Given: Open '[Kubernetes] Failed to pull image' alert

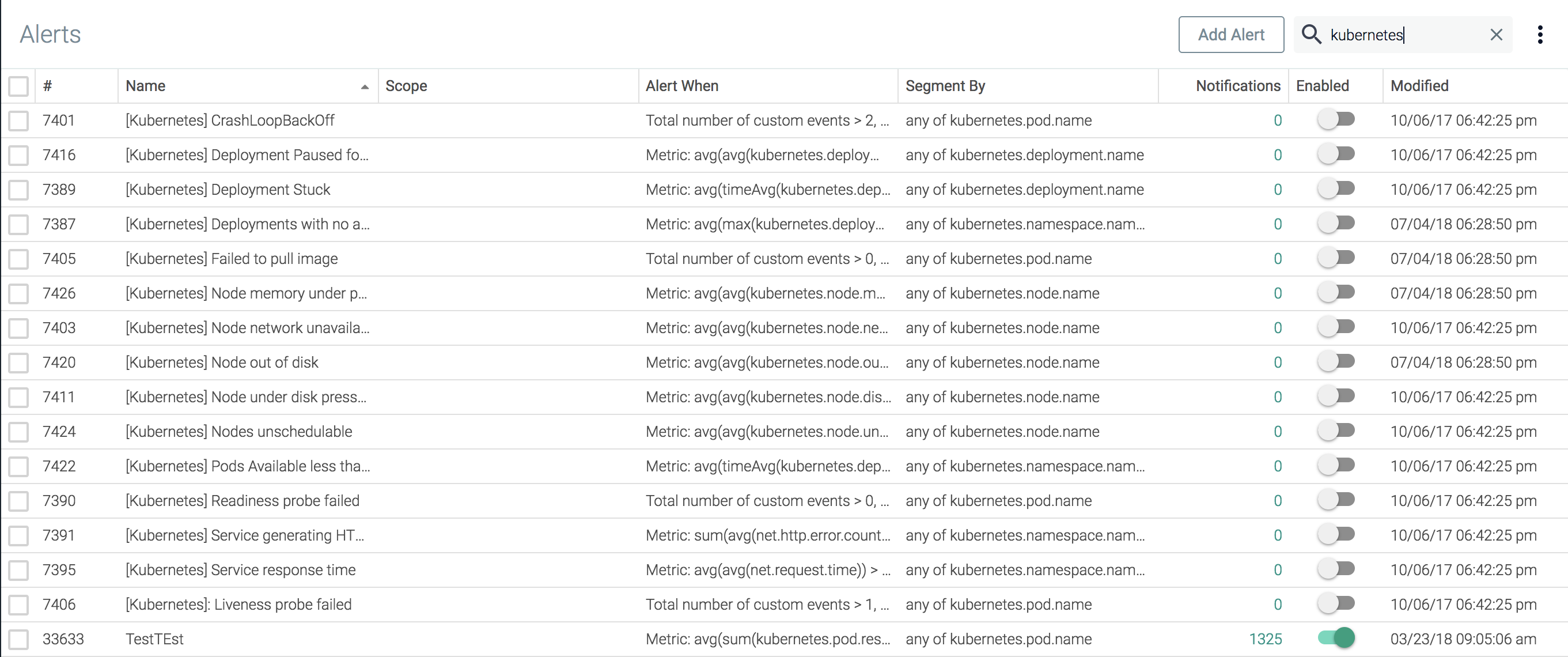Looking at the screenshot, I should [232, 259].
